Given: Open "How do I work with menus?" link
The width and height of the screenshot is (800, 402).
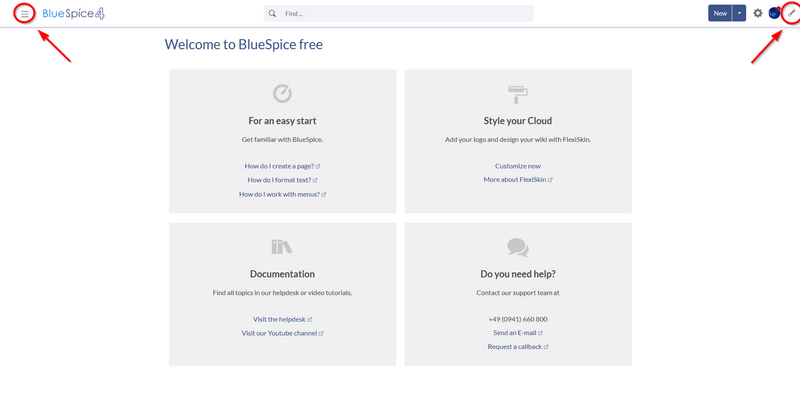Looking at the screenshot, I should pos(282,194).
